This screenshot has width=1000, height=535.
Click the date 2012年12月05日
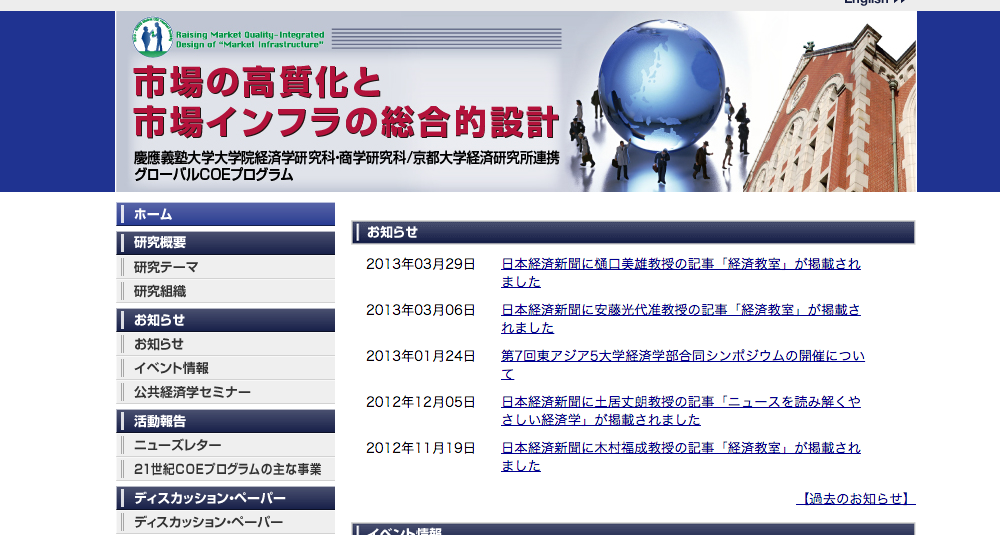click(x=421, y=402)
